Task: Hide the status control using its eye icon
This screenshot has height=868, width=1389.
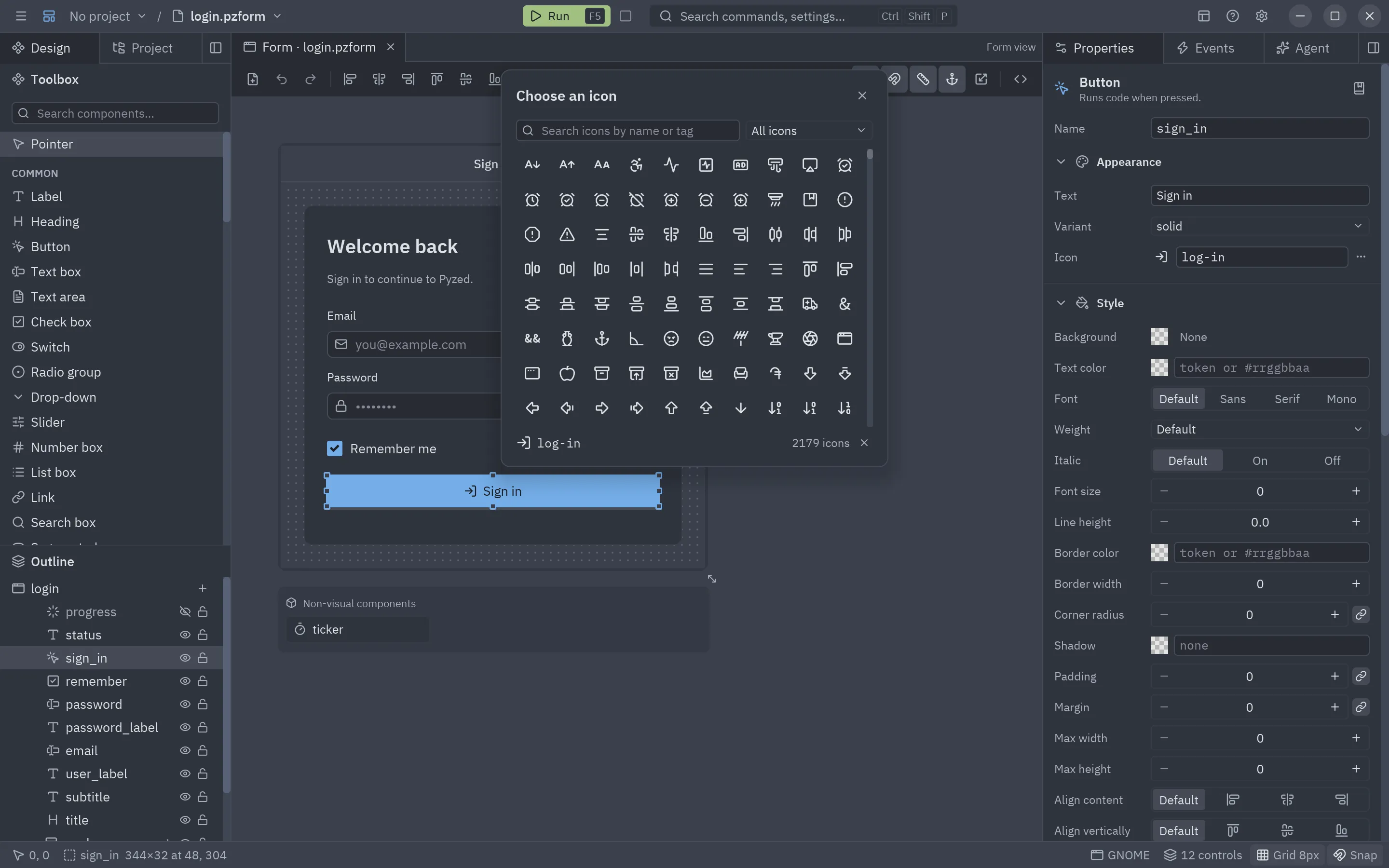Action: pos(185,634)
